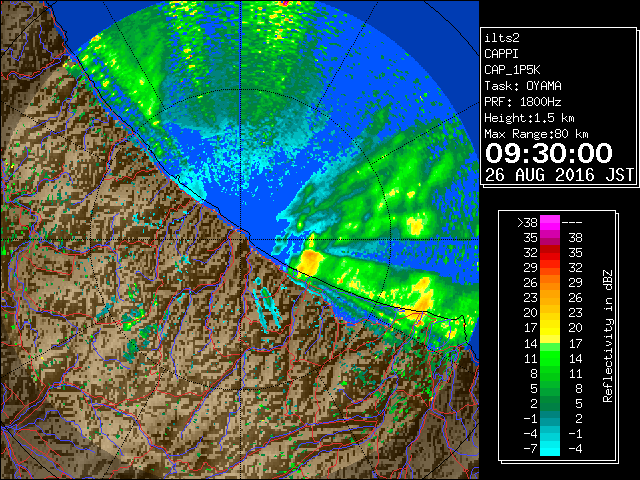Screen dimensions: 640x480
Task: Pick the yellow 17–20 dBZ color band
Action: 550,328
